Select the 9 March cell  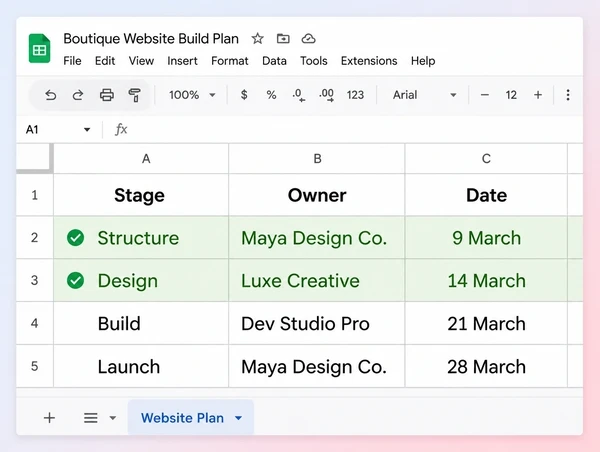[486, 238]
